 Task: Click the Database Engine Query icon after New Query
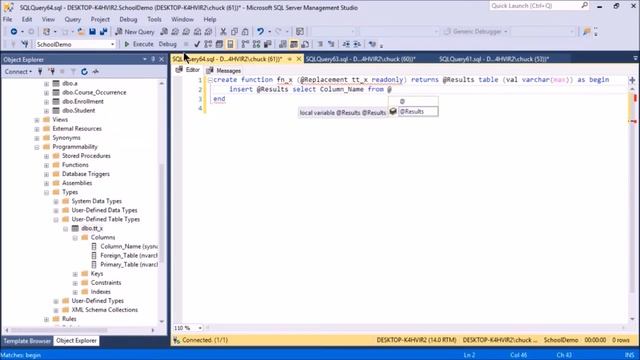pyautogui.click(x=164, y=31)
